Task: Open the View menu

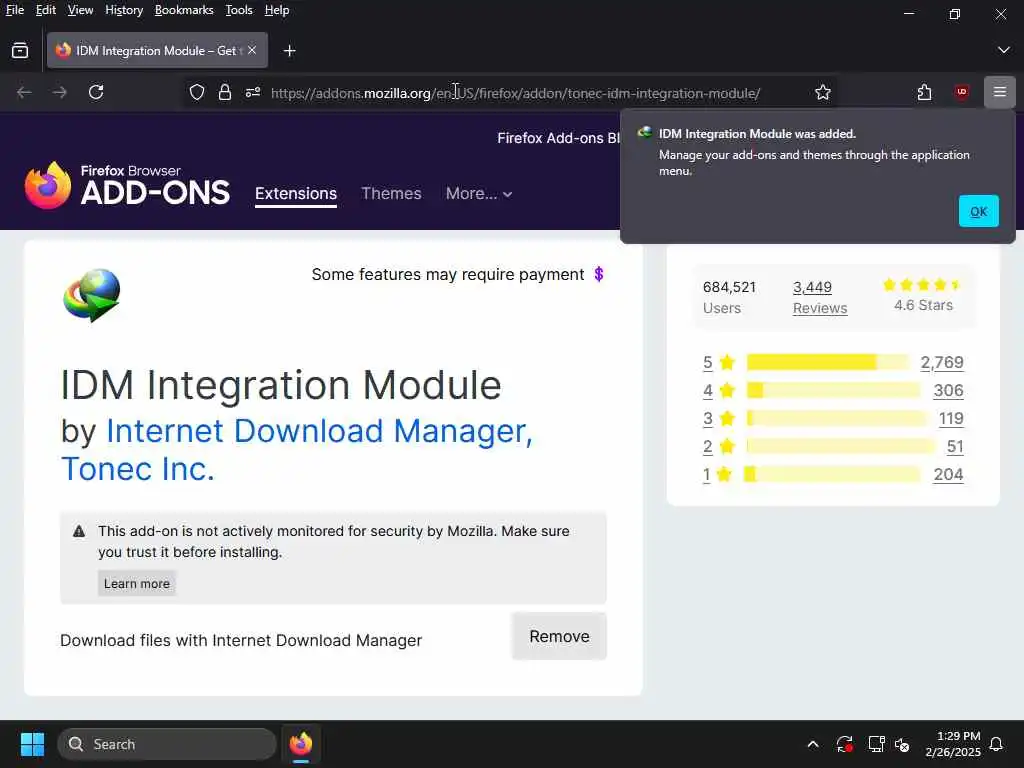Action: (80, 10)
